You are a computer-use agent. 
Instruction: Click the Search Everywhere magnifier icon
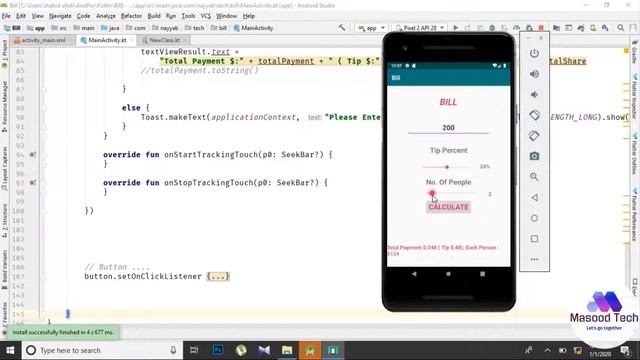tap(620, 28)
